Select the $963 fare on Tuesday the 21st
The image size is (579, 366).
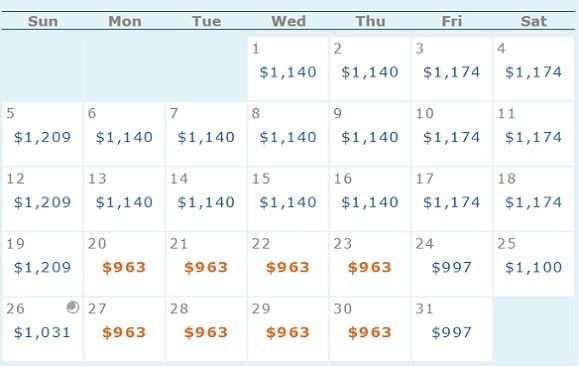pos(206,267)
